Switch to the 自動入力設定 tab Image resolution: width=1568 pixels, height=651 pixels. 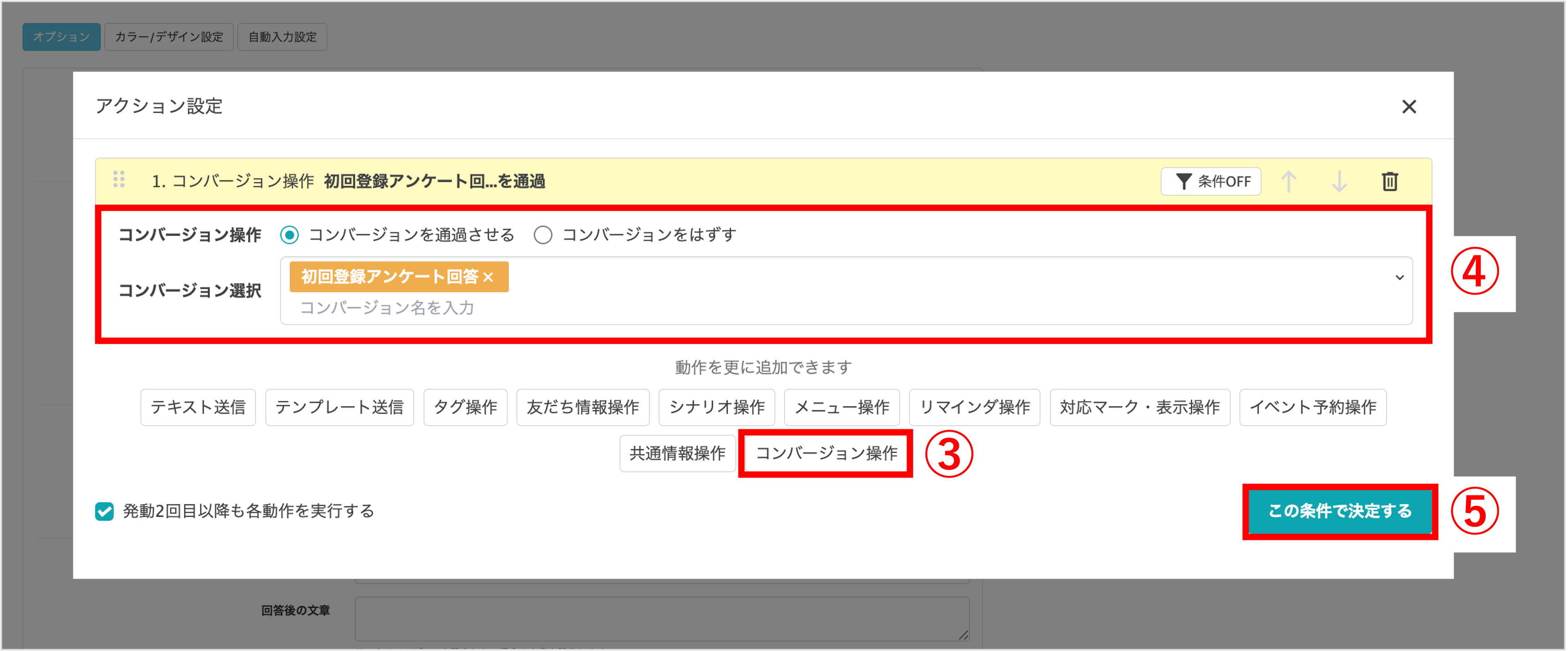[282, 37]
